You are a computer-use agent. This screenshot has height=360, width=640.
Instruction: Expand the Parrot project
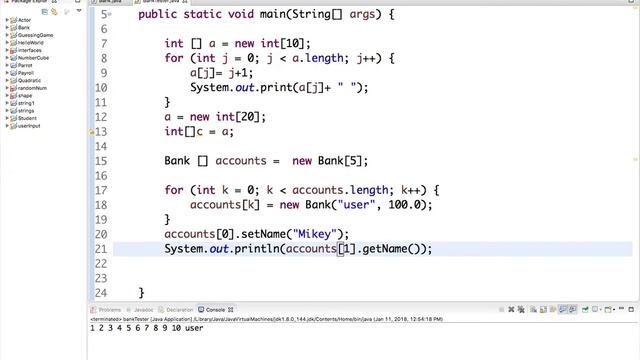7,65
